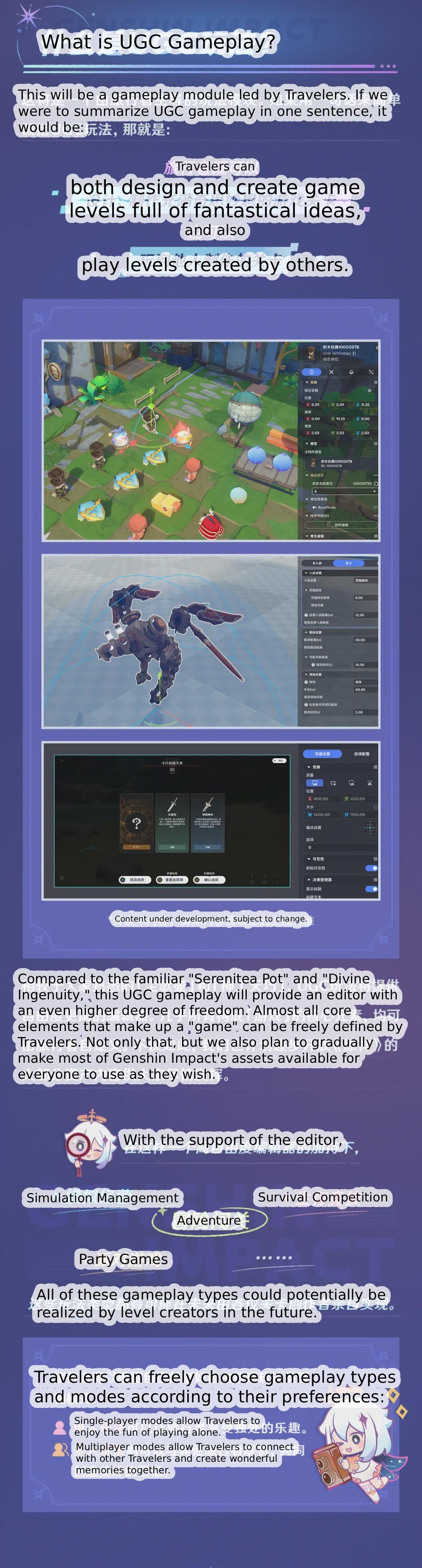This screenshot has width=422, height=1568.
Task: Select the blue info tab icon
Action: pos(312,372)
